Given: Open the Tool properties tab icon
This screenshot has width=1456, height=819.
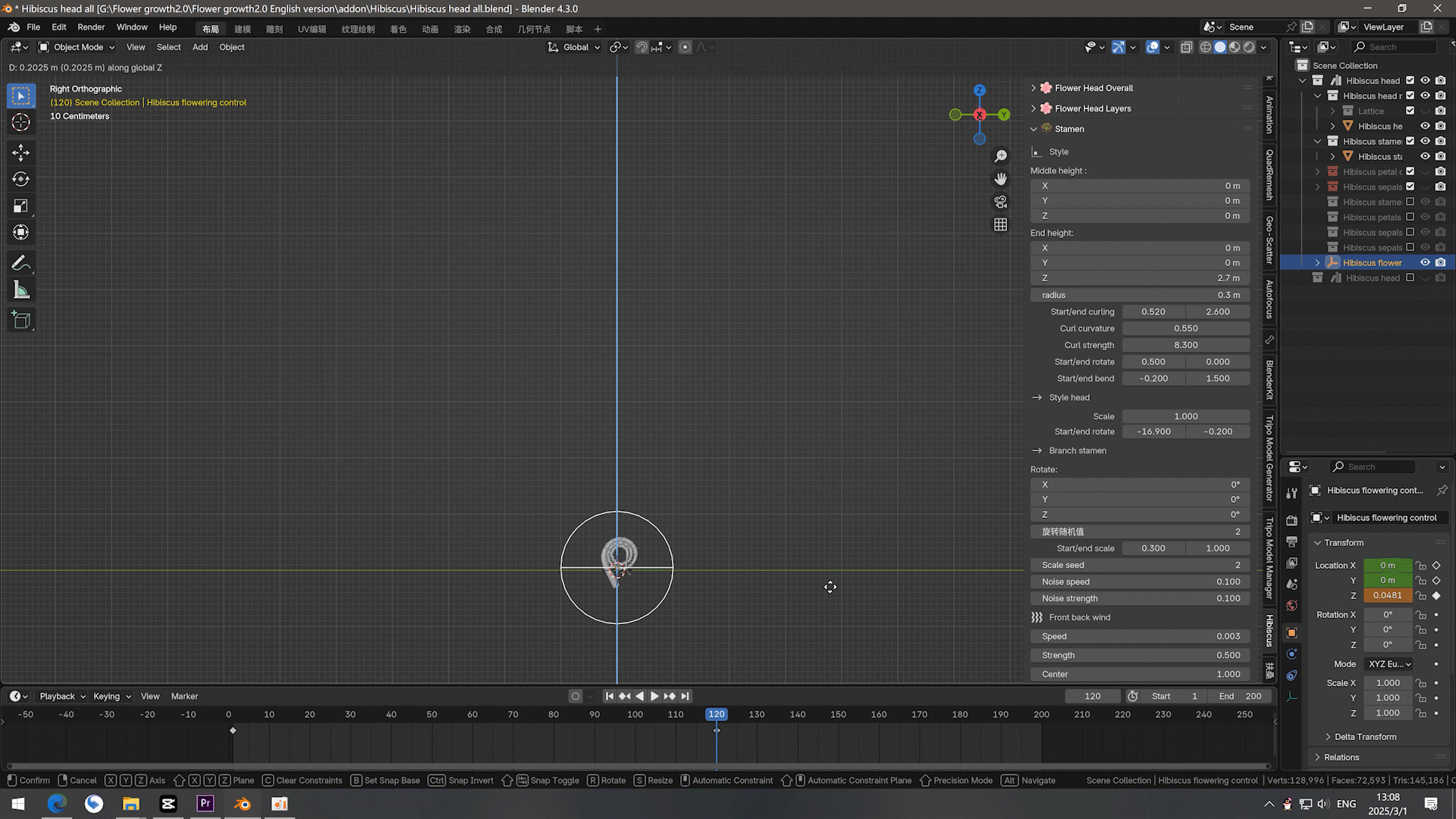Looking at the screenshot, I should pos(1292,493).
